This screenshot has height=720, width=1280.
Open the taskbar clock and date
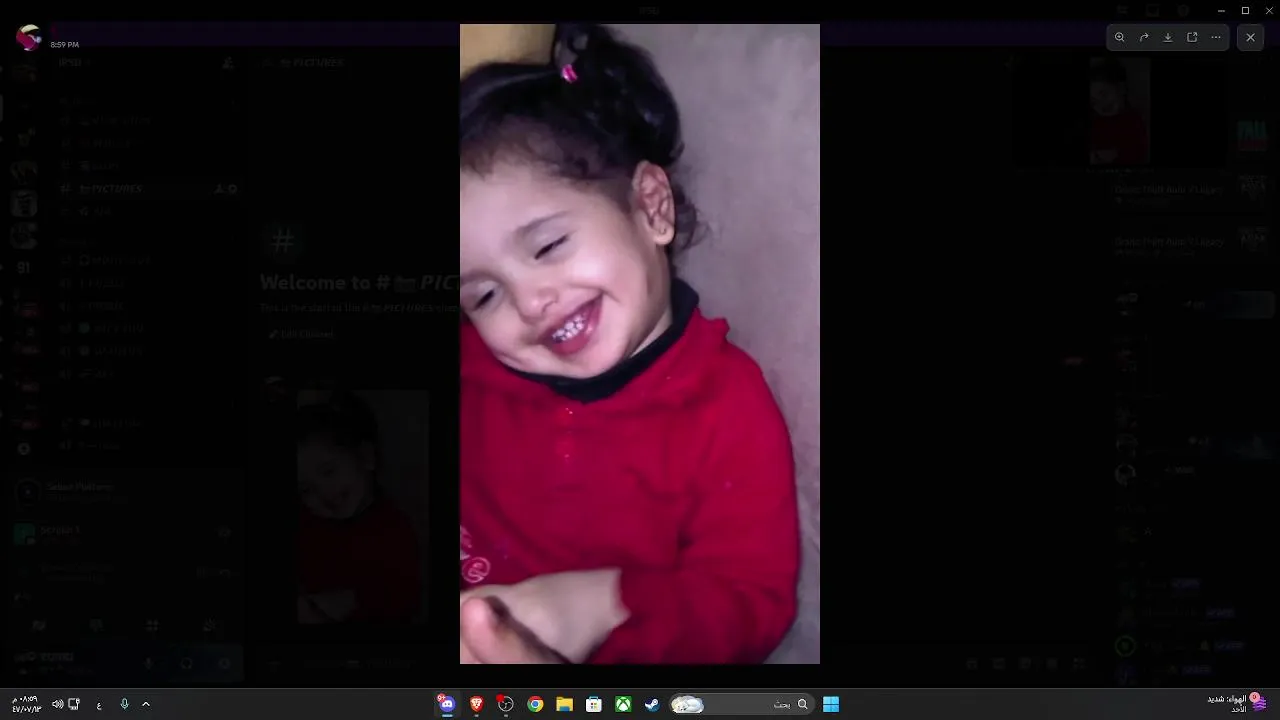coord(25,704)
